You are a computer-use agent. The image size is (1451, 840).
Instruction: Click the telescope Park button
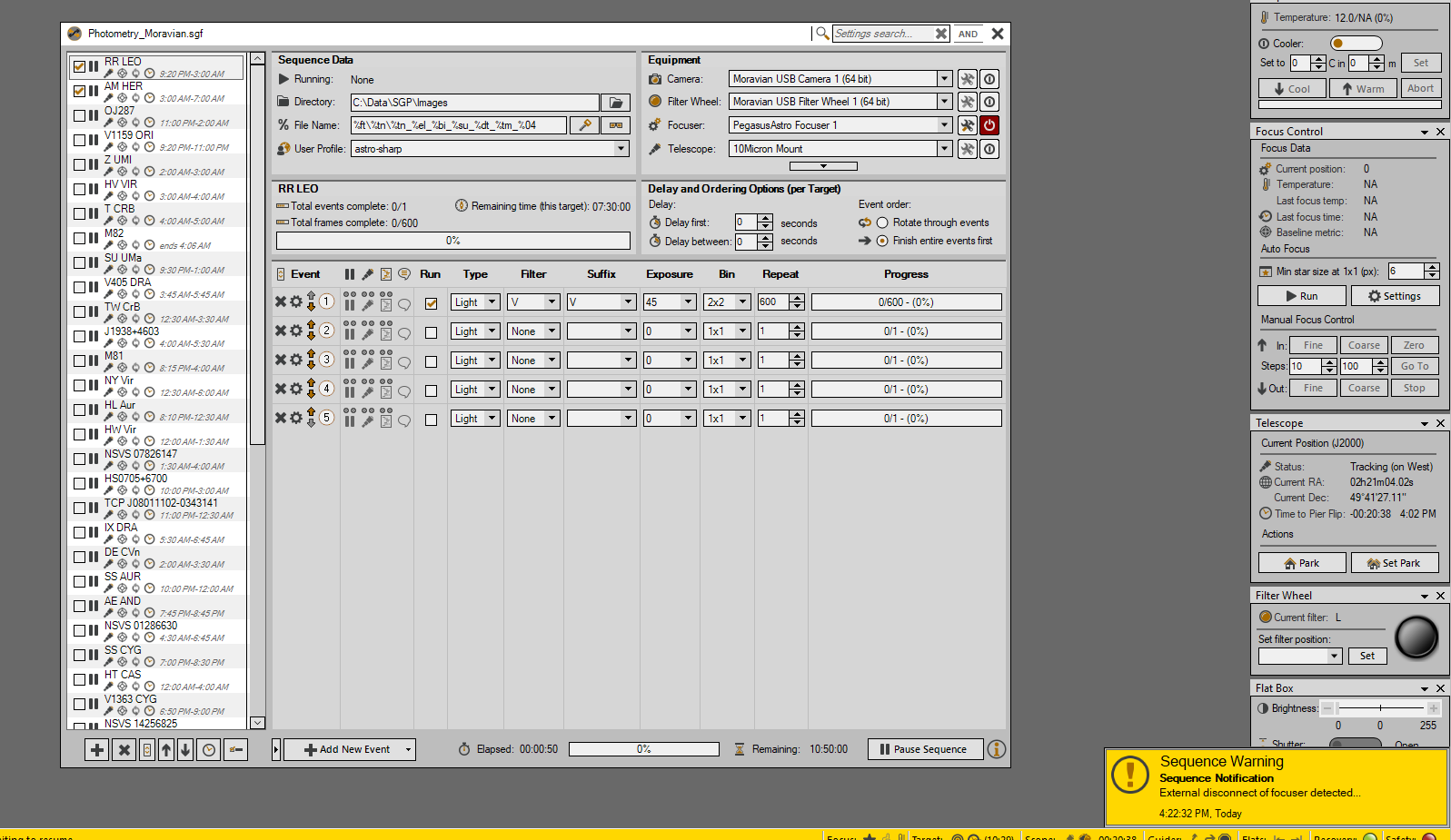coord(1301,563)
